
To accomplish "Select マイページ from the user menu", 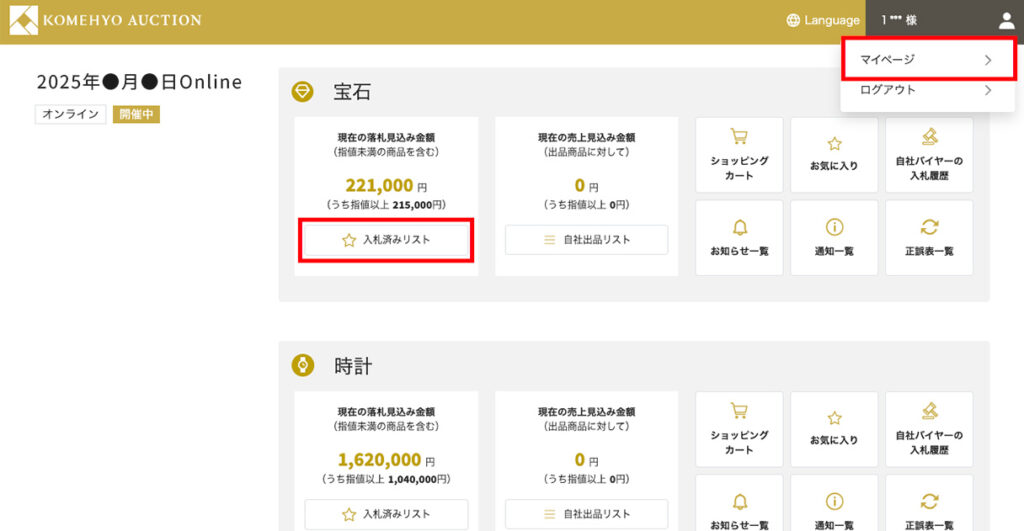I will click(927, 60).
